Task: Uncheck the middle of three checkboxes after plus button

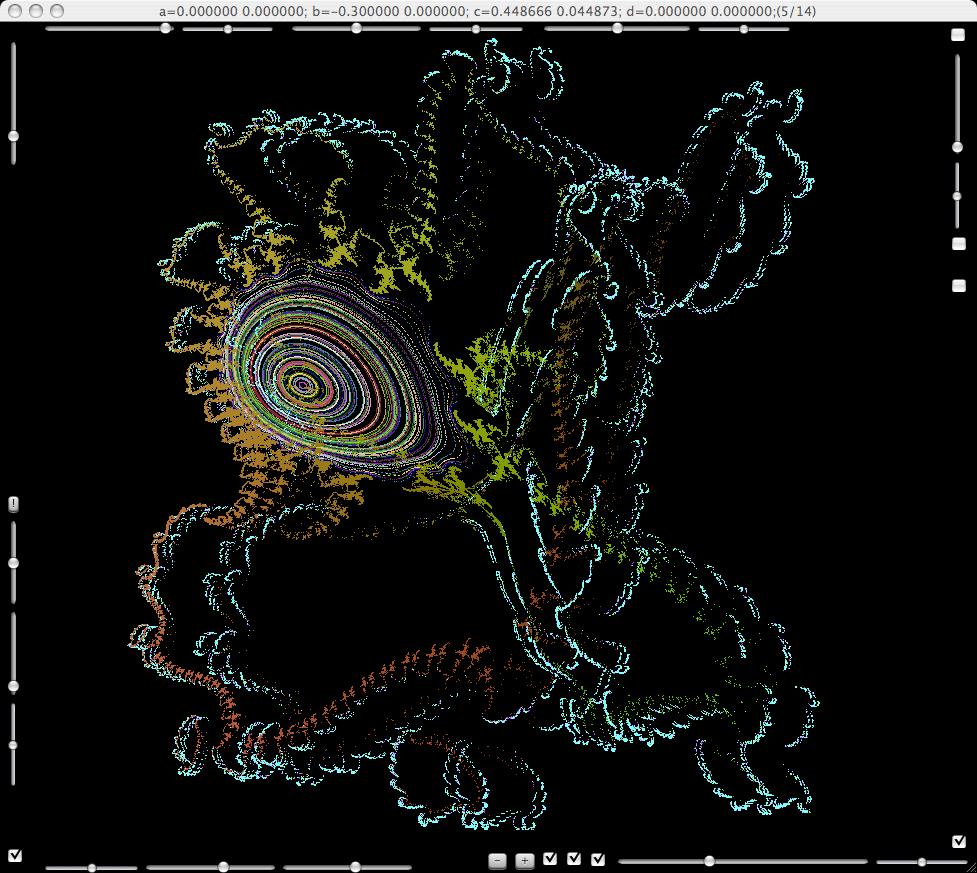Action: [x=574, y=859]
